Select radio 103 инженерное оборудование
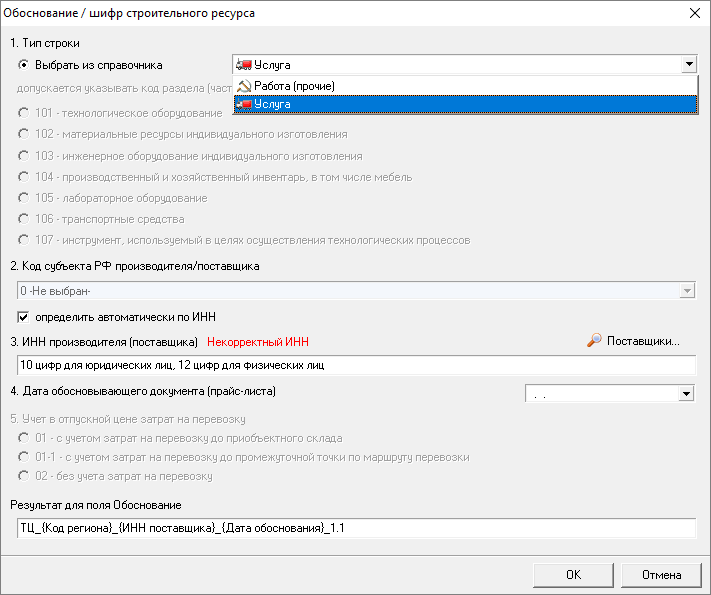This screenshot has width=711, height=595. pos(24,156)
